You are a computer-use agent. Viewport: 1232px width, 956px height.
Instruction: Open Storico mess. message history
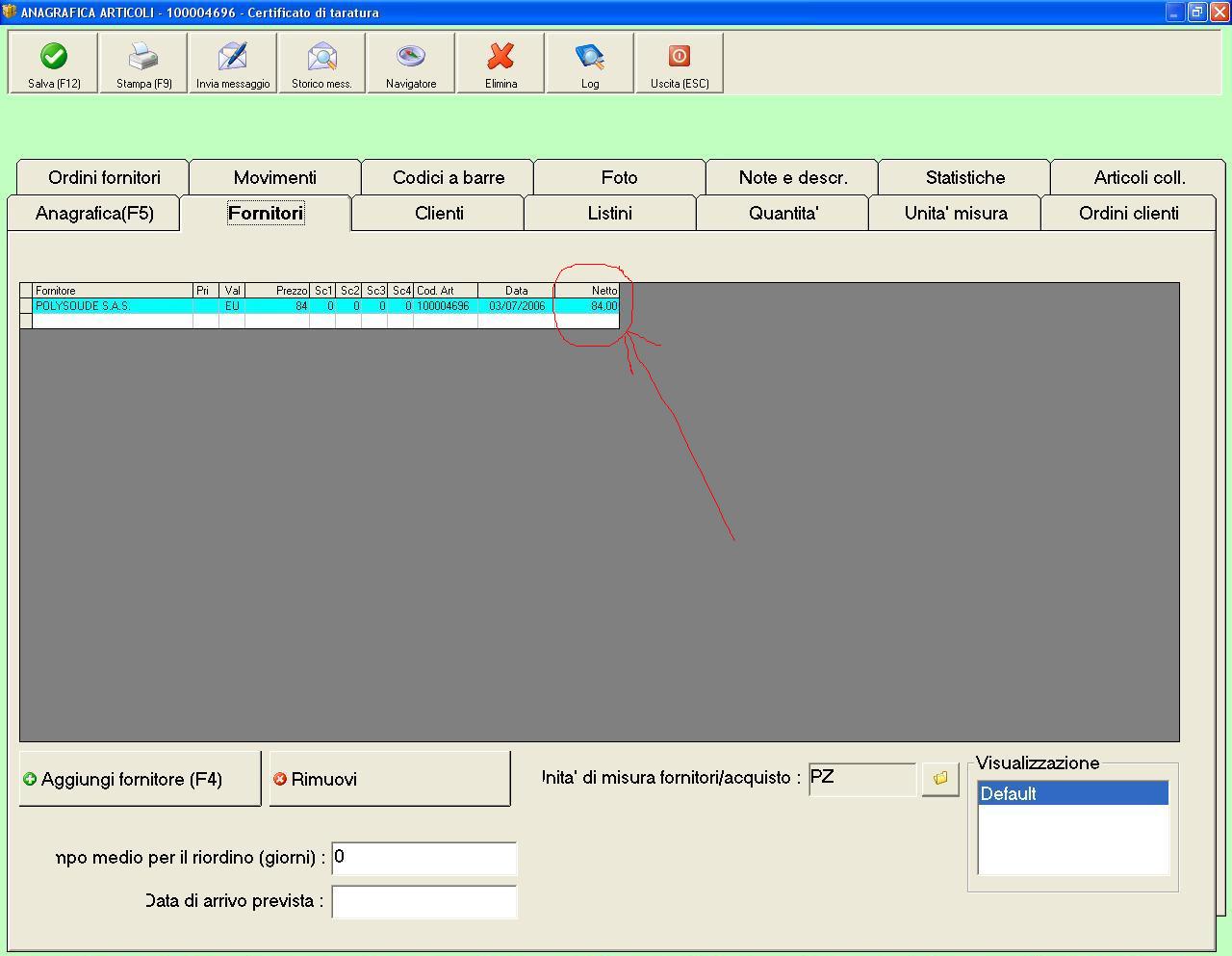tap(321, 64)
